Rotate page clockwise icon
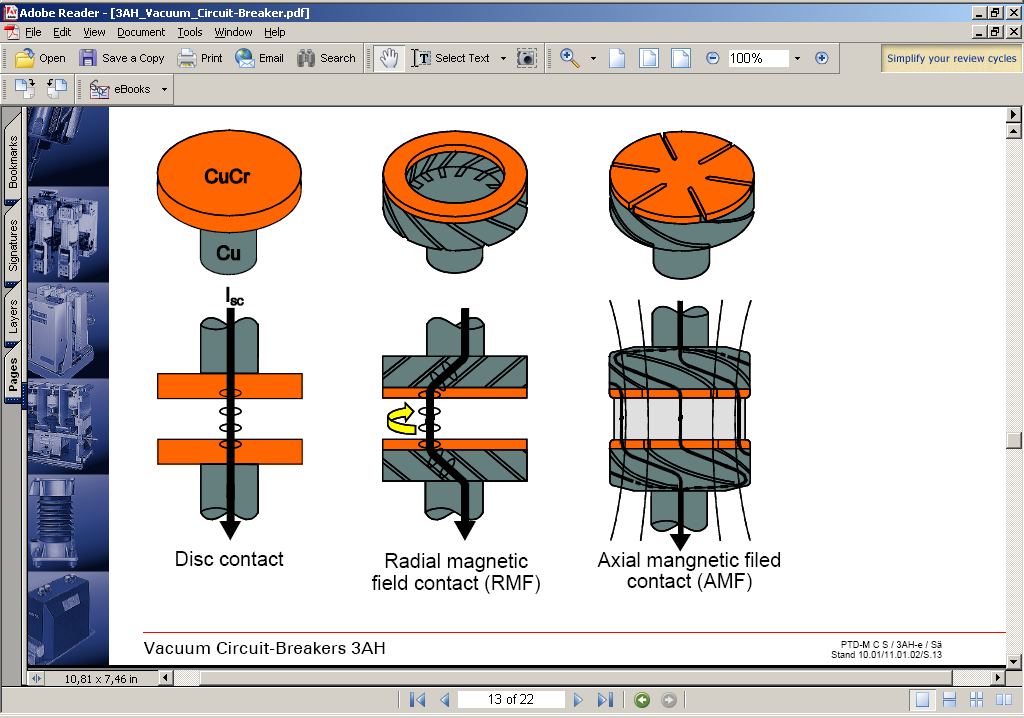This screenshot has width=1024, height=718. 25,89
